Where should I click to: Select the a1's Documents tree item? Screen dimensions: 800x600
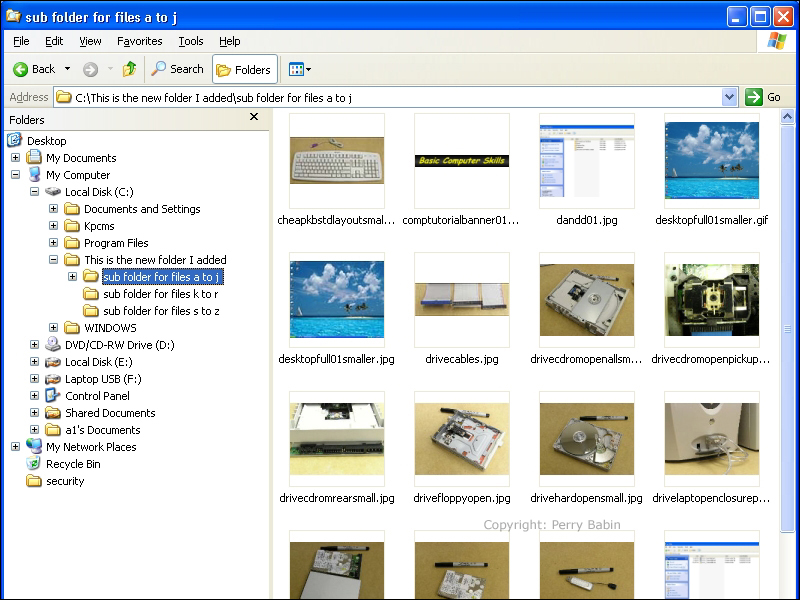(103, 430)
